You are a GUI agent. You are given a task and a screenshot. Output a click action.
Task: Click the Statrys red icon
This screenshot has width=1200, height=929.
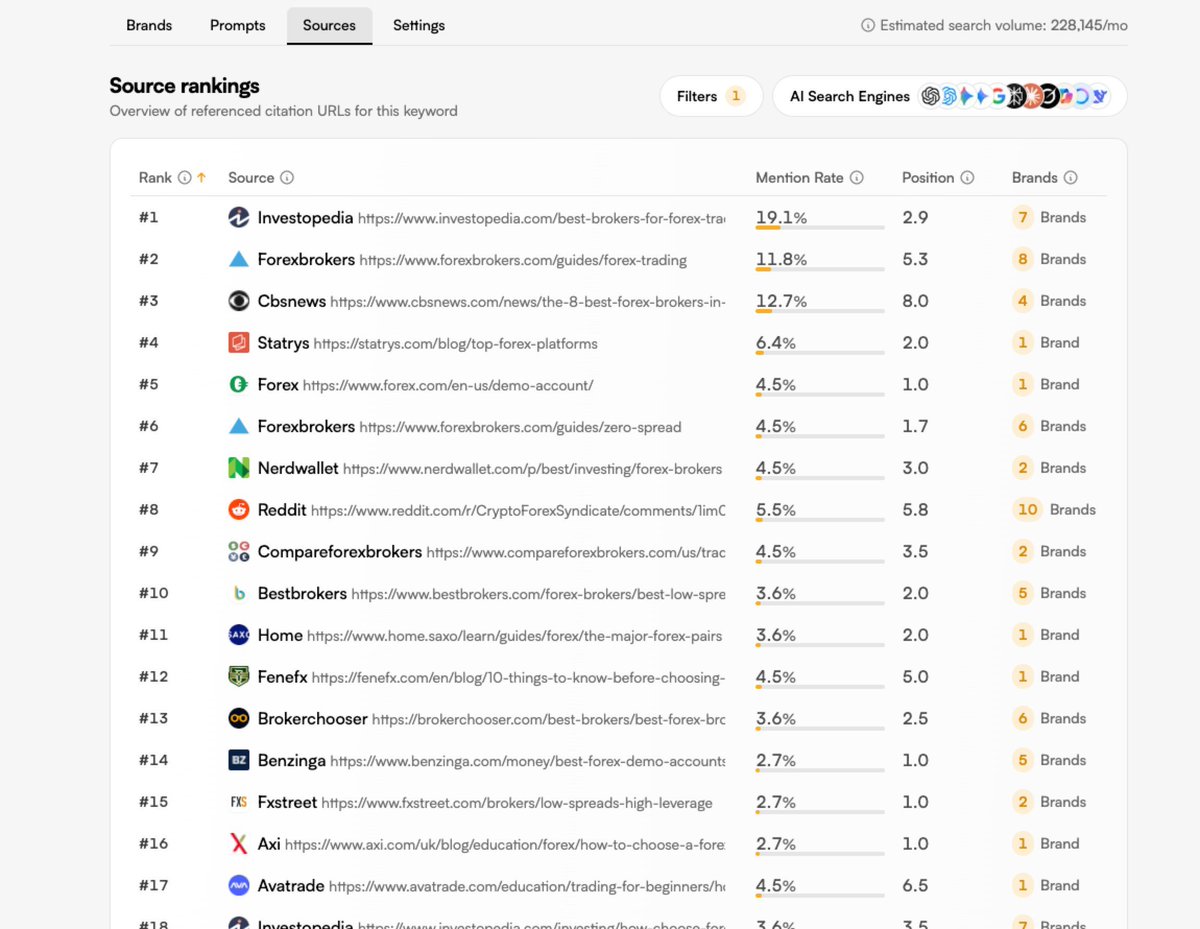point(238,343)
